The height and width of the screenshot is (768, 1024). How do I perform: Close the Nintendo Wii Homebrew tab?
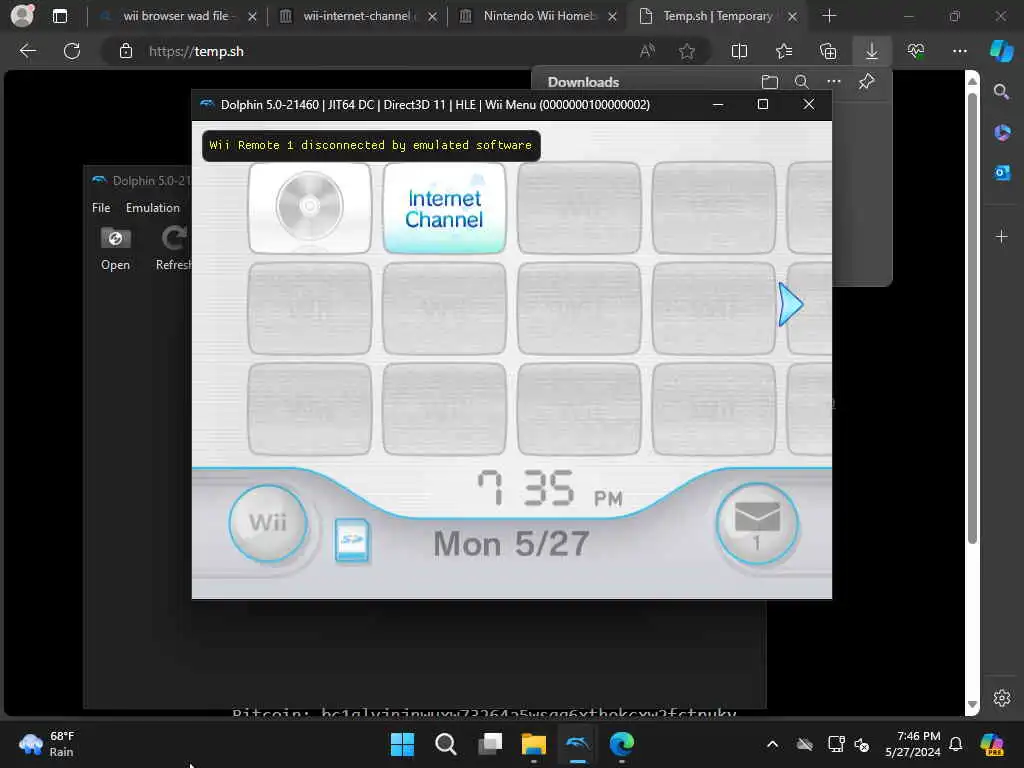613,16
